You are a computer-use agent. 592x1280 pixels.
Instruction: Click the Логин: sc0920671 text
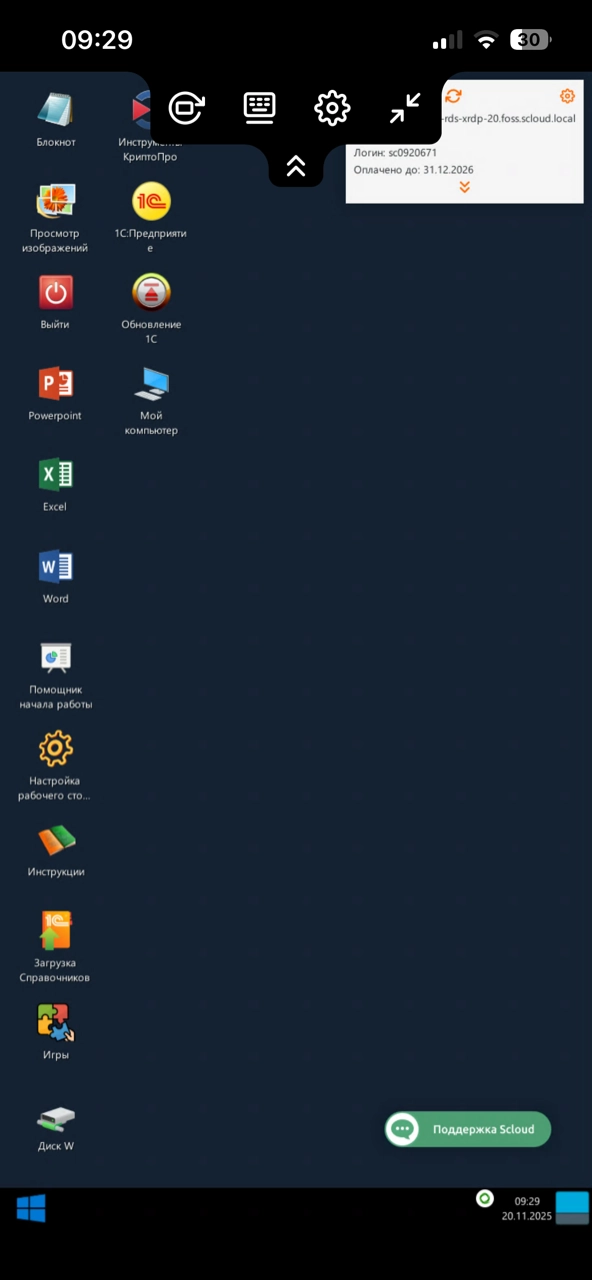click(395, 152)
